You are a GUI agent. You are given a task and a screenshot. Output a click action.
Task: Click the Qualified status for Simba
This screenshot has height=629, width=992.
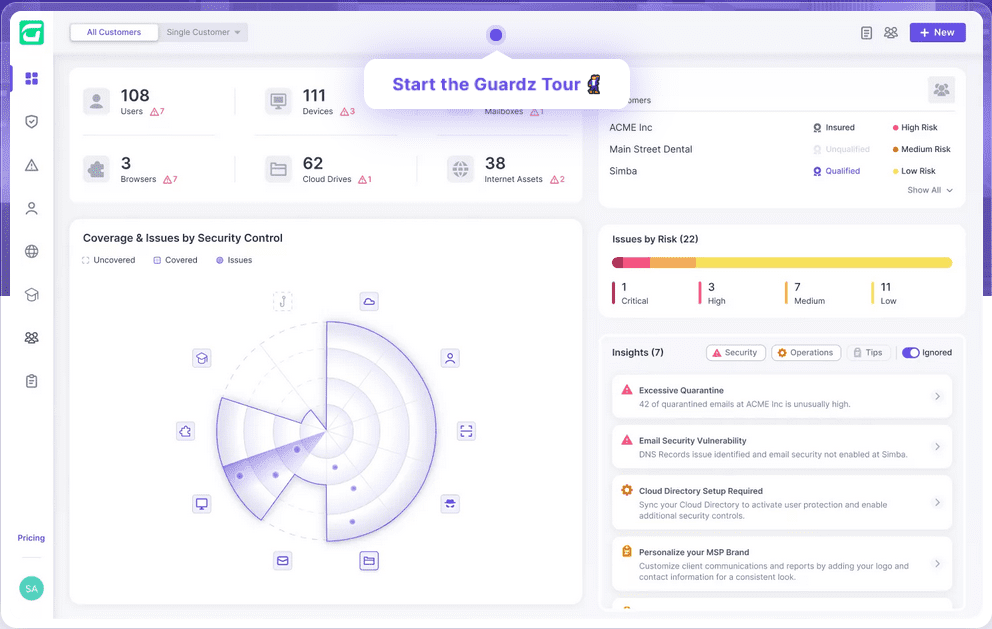click(836, 171)
